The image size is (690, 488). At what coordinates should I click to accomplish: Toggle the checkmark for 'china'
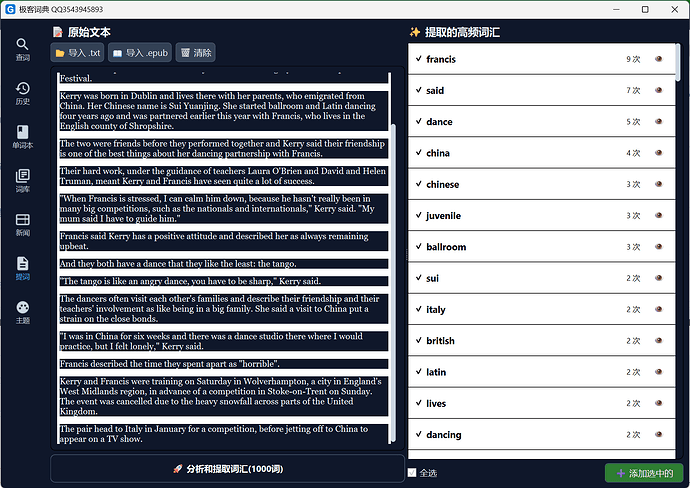click(x=418, y=153)
